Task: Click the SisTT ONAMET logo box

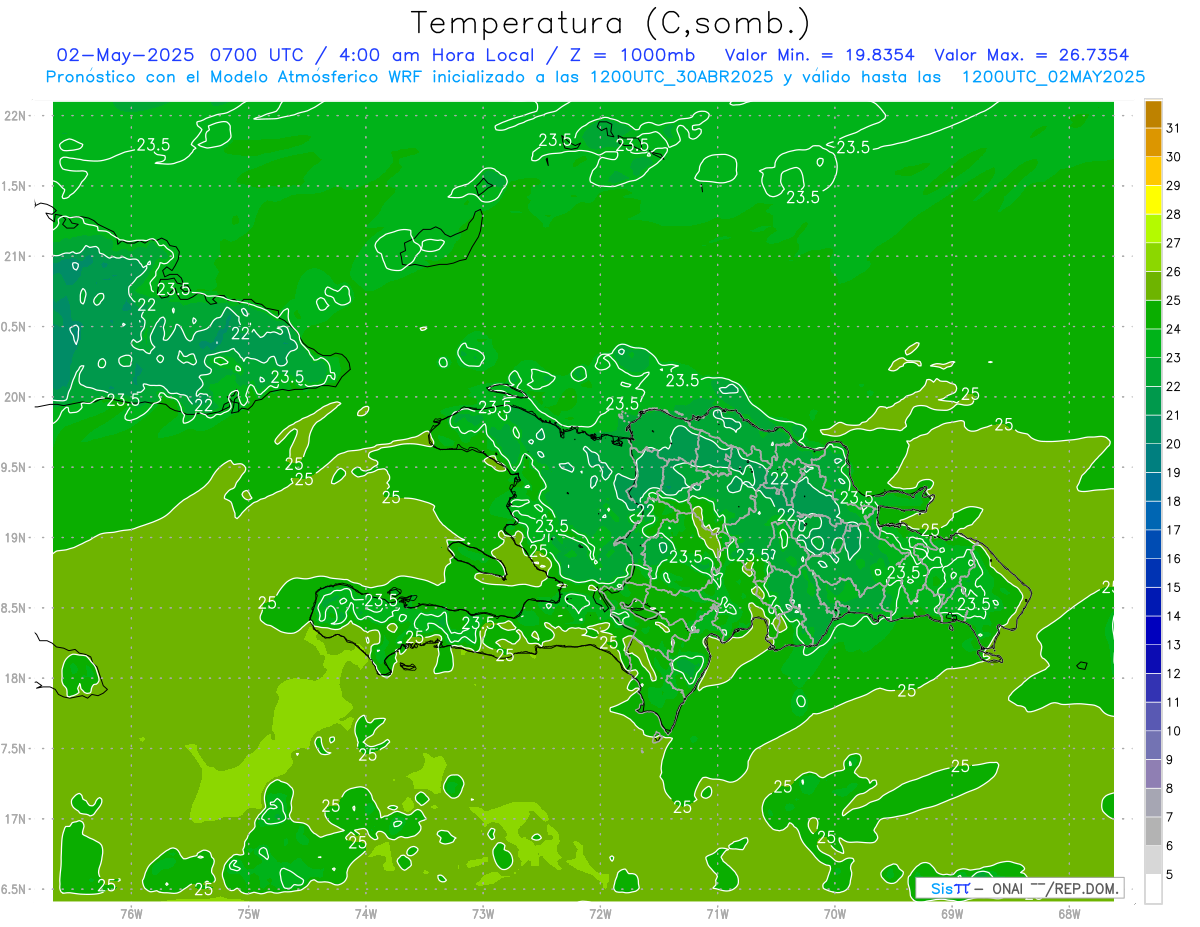Action: [x=1018, y=888]
